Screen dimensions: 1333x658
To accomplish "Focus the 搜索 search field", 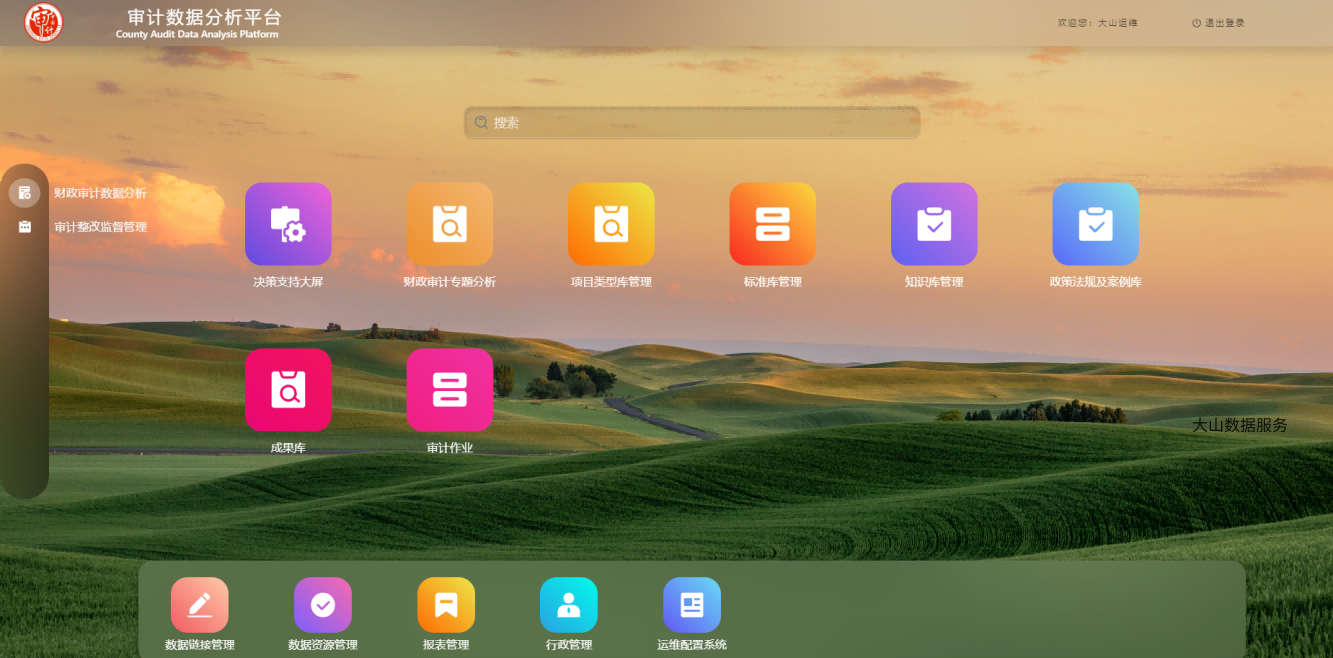I will (692, 123).
